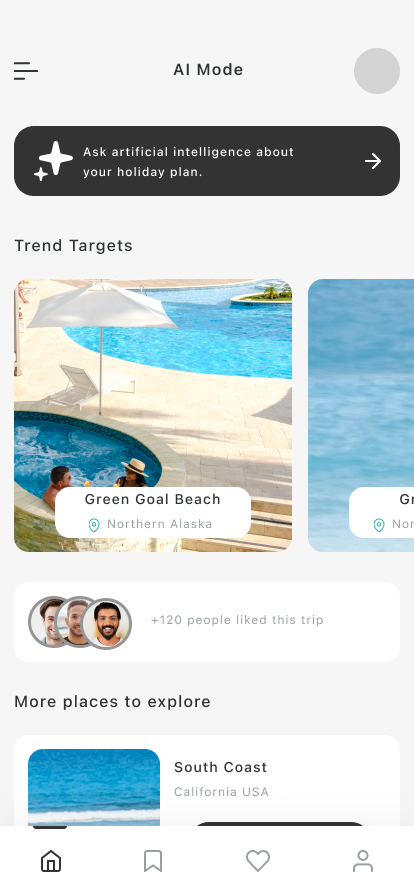Select the South Coast title
This screenshot has height=896, width=414.
(x=221, y=767)
